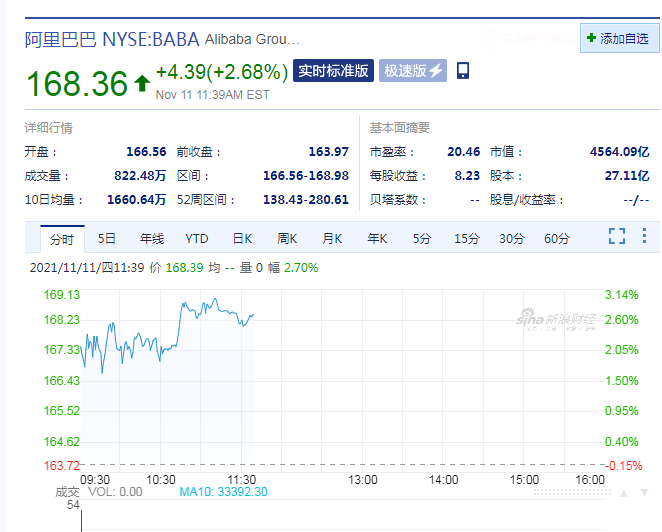Select the 周K weekly candlestick tab
This screenshot has width=662, height=532.
click(x=287, y=239)
